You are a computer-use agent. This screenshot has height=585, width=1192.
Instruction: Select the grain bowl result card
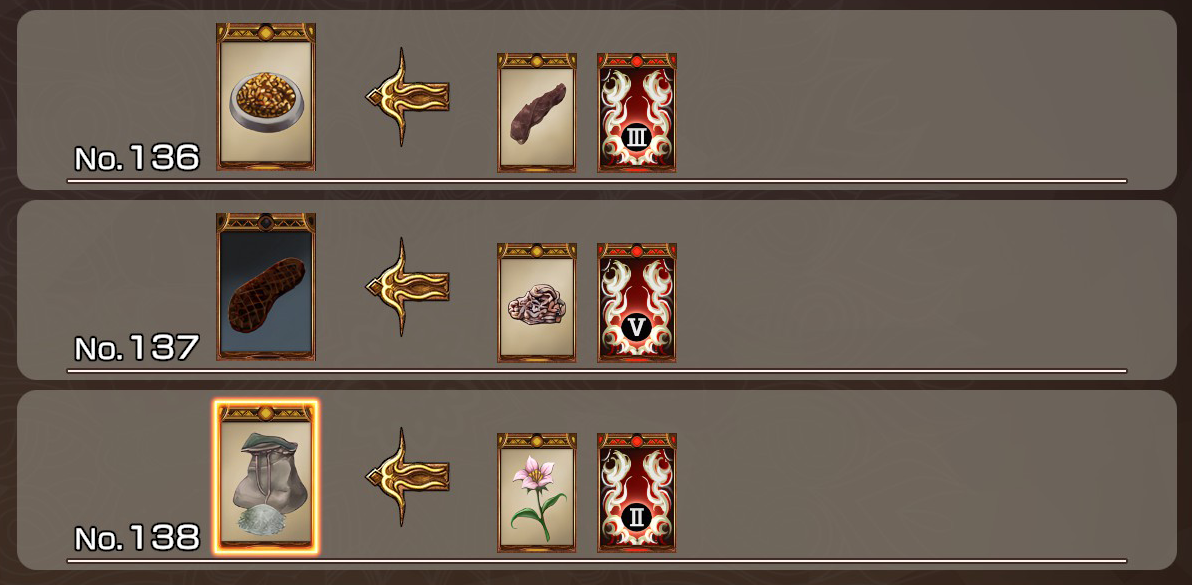(266, 96)
